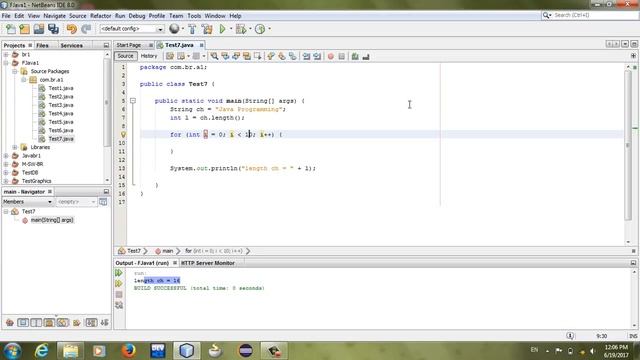Screen dimensions: 640x360
Task: Open the Start Page editor tab
Action: point(129,45)
